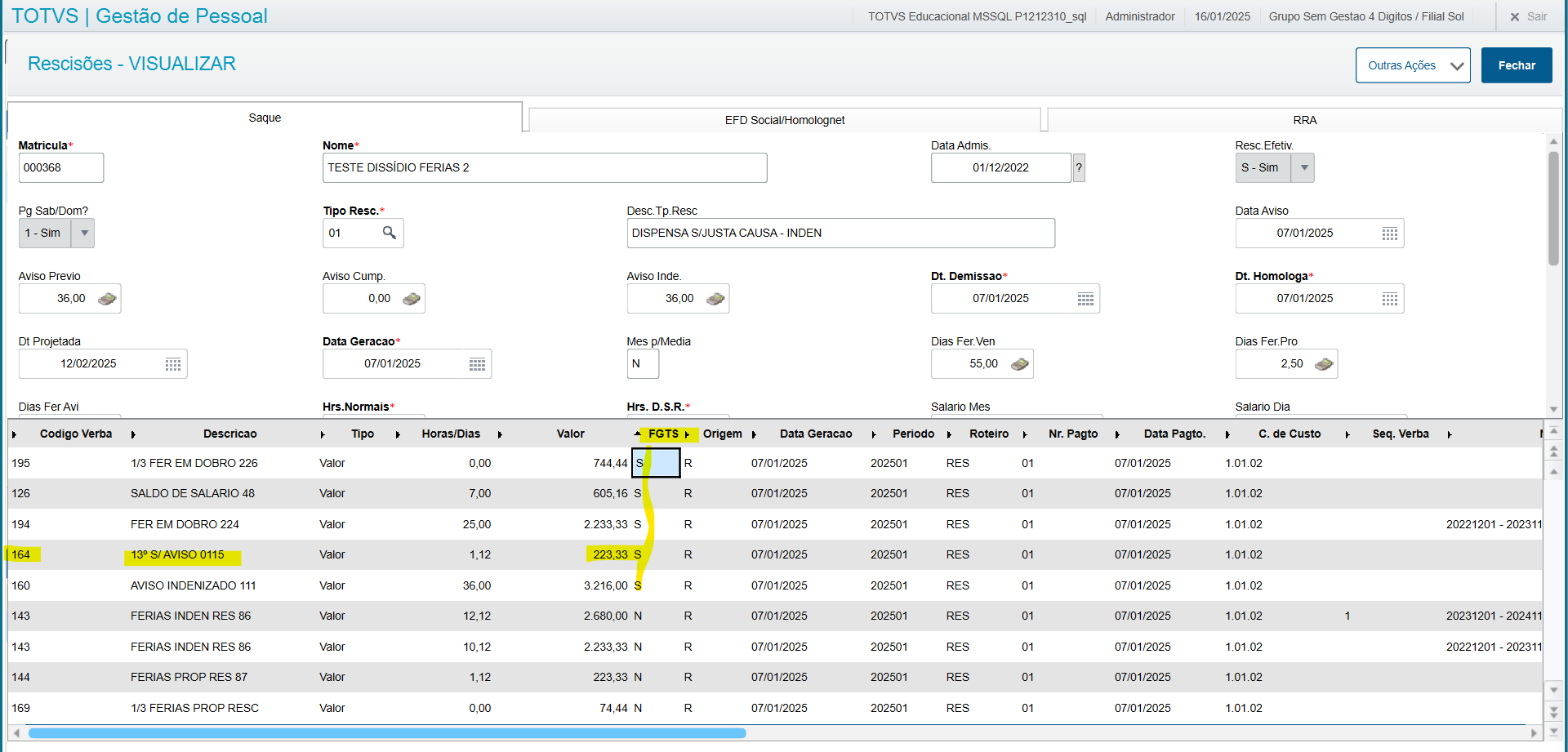Click the form vertical scrollbar thumb
This screenshot has width=1568, height=752.
(x=1553, y=208)
